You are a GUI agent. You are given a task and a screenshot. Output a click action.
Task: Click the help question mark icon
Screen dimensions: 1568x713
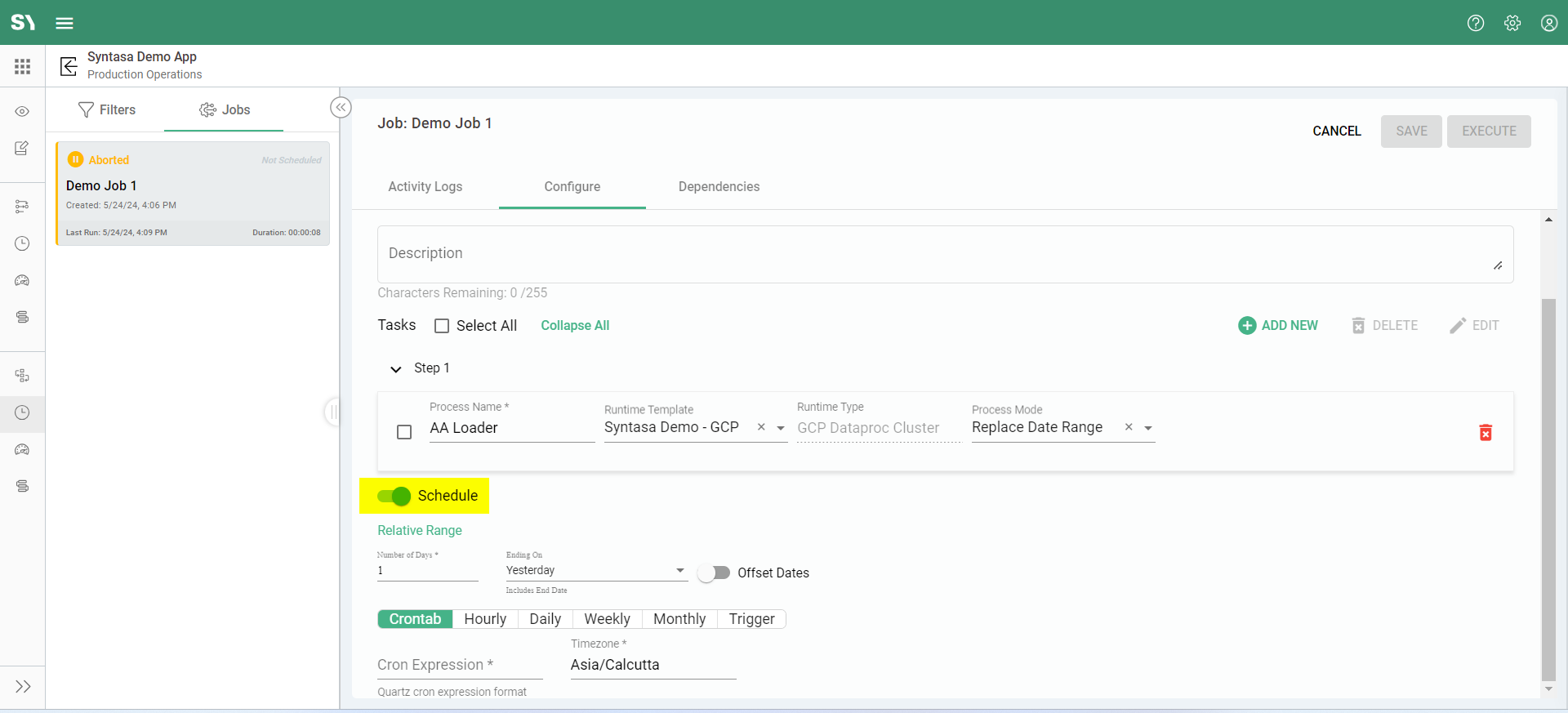[1475, 23]
